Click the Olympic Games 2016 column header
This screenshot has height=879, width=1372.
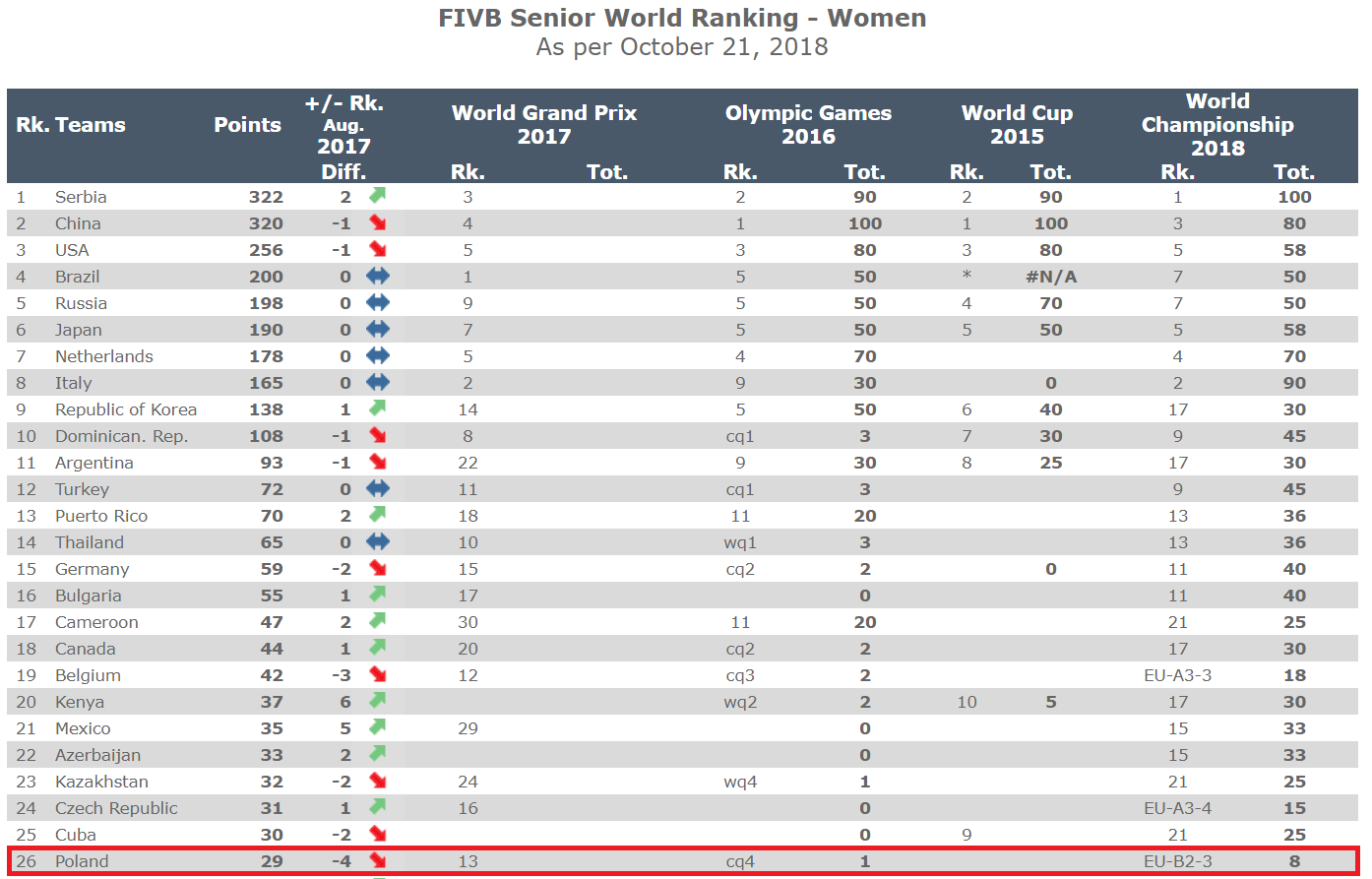[x=808, y=125]
